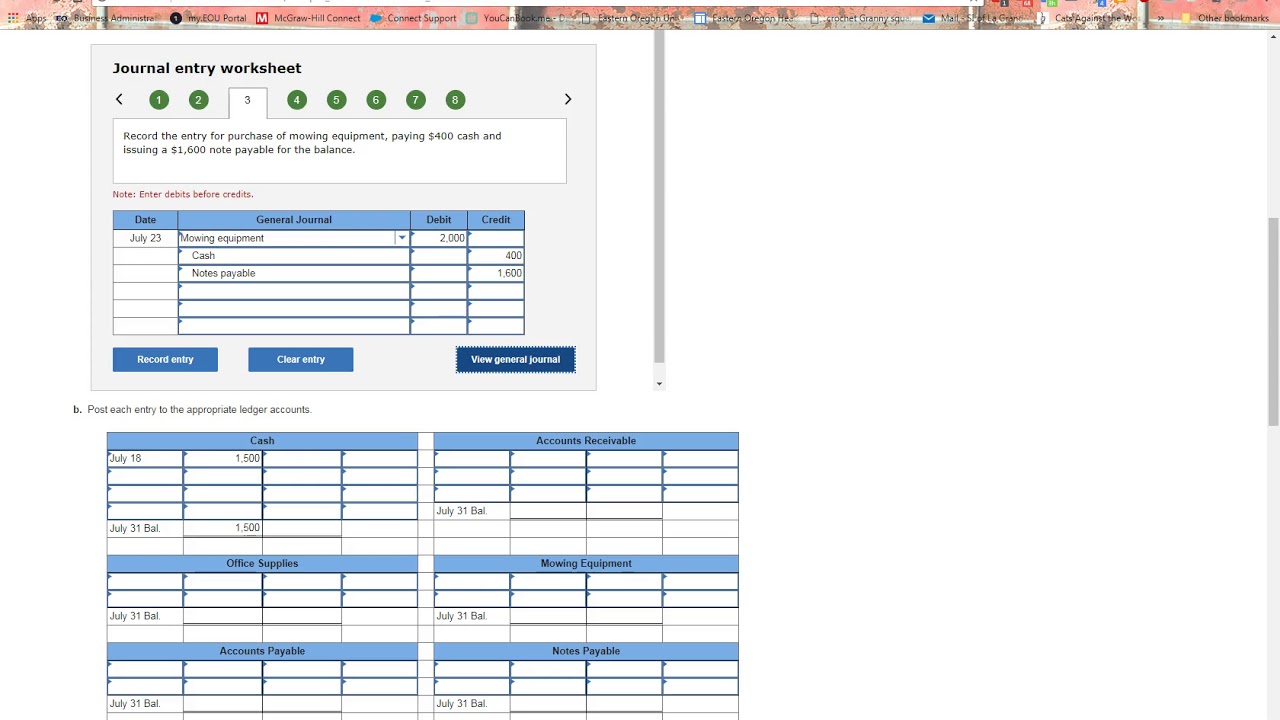The height and width of the screenshot is (720, 1280).
Task: Go to next journal entry arrow
Action: (x=568, y=99)
